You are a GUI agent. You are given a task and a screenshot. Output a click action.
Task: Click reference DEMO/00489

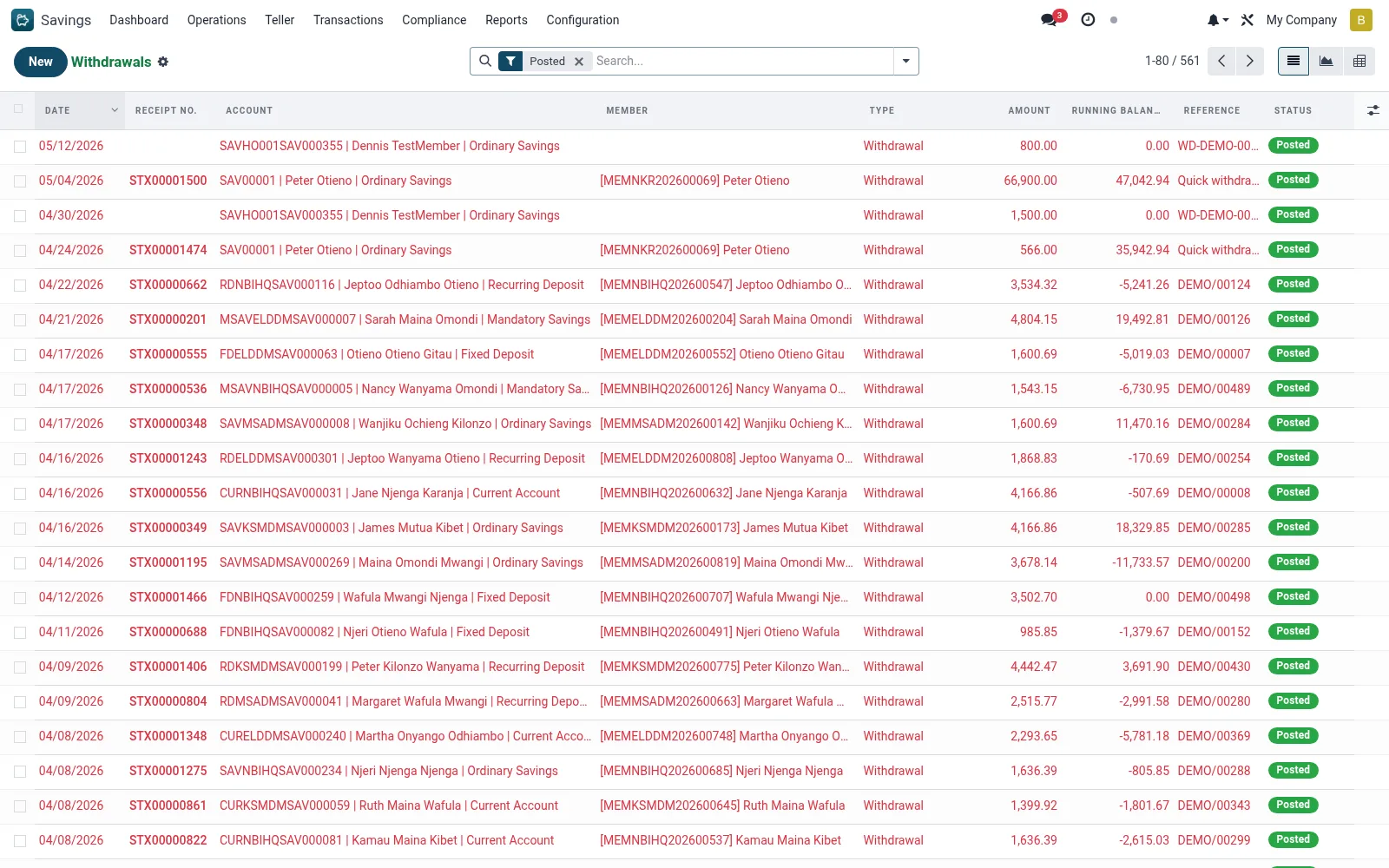click(1214, 389)
